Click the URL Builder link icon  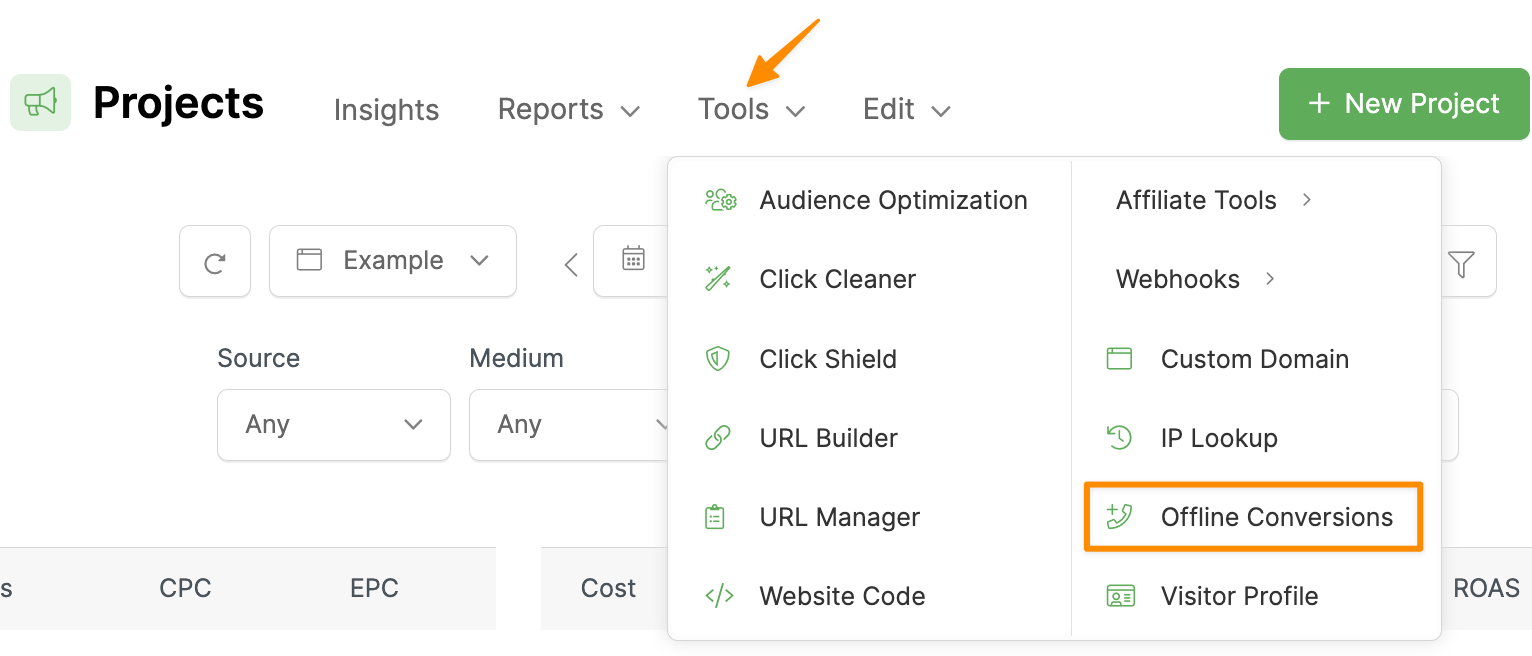click(718, 438)
